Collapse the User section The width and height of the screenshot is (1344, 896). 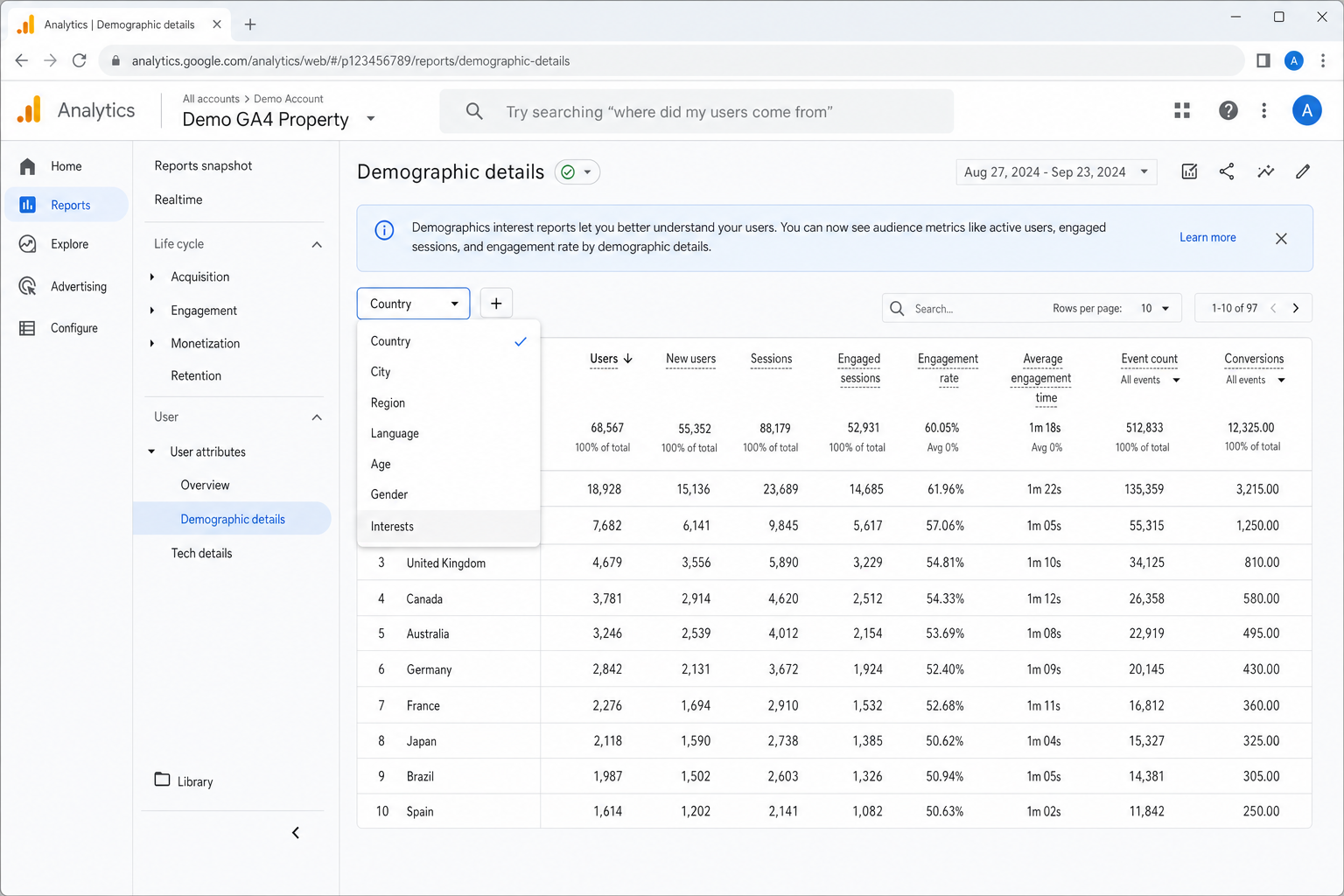point(317,417)
